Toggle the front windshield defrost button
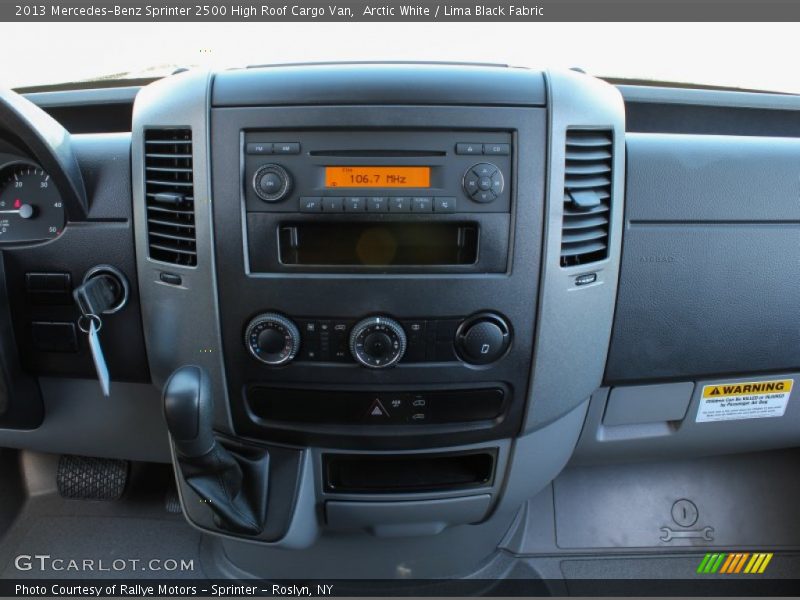Viewport: 800px width, 600px height. pos(311,328)
